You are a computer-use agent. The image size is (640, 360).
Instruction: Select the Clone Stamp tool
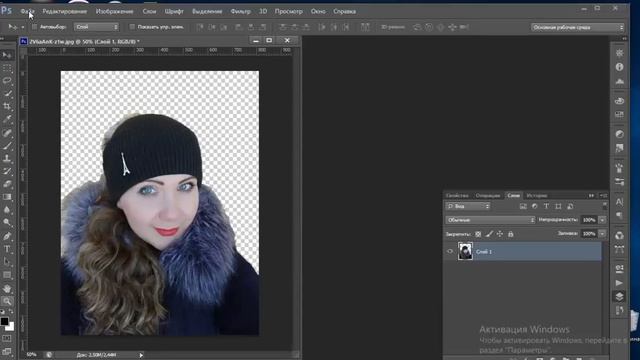7,158
